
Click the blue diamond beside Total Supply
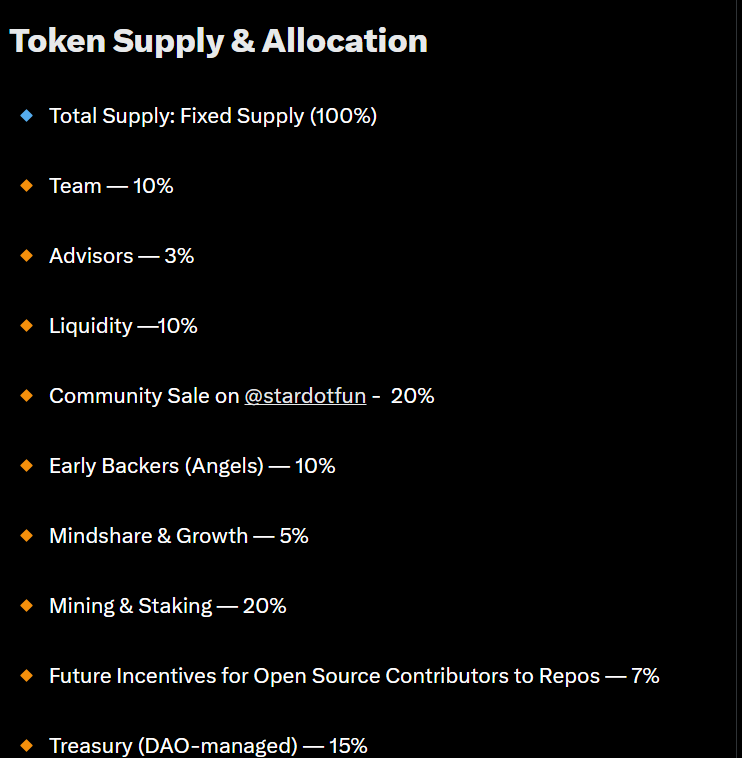27,116
